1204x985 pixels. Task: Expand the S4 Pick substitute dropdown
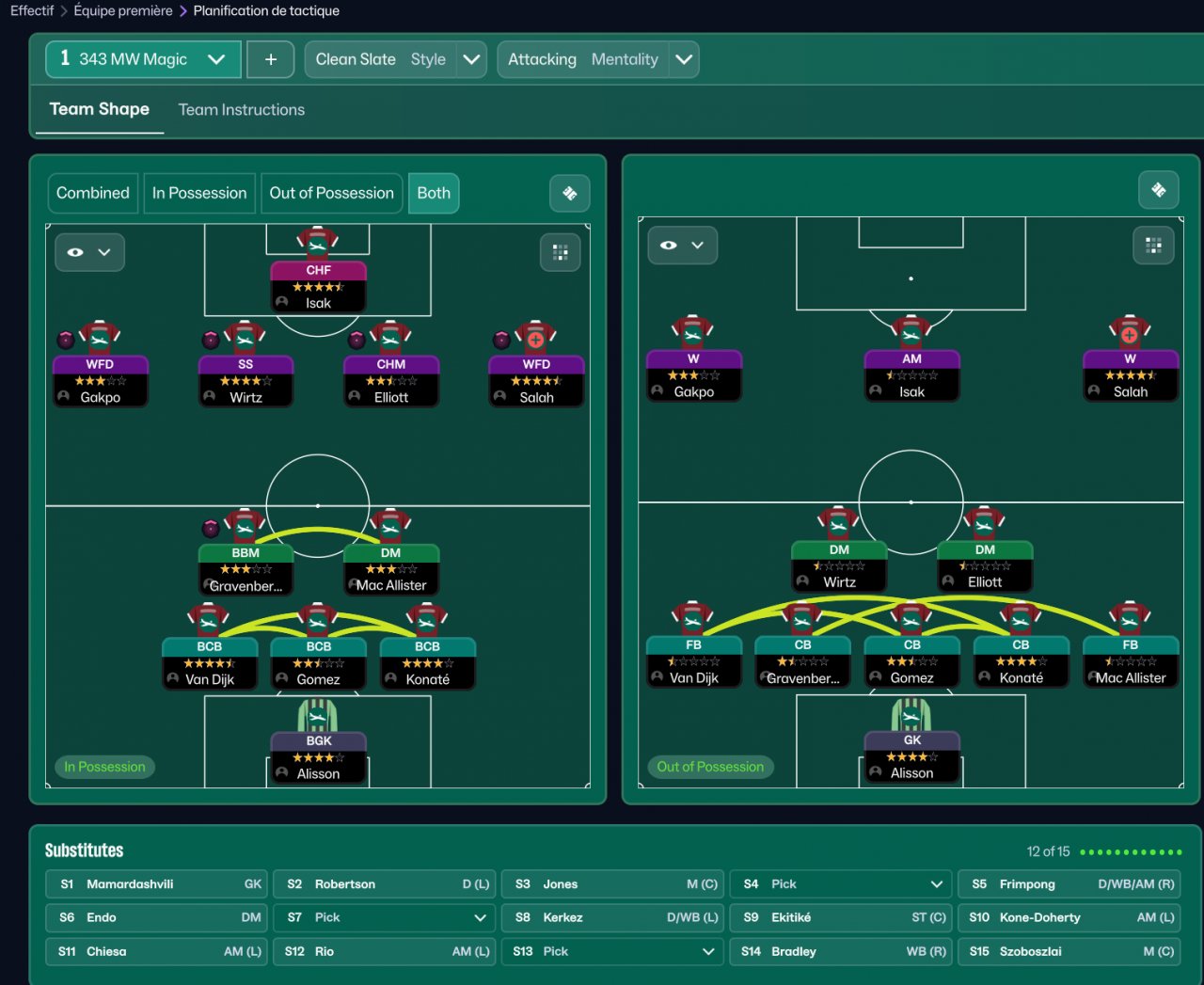pos(843,884)
